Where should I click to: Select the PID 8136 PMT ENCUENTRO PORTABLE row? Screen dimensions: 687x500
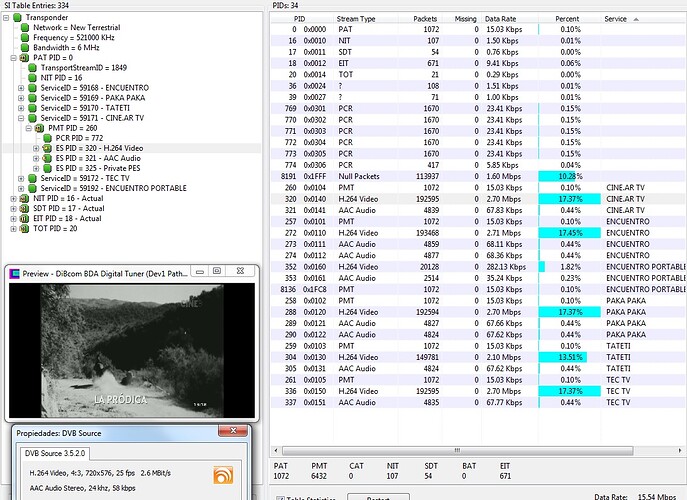point(478,290)
